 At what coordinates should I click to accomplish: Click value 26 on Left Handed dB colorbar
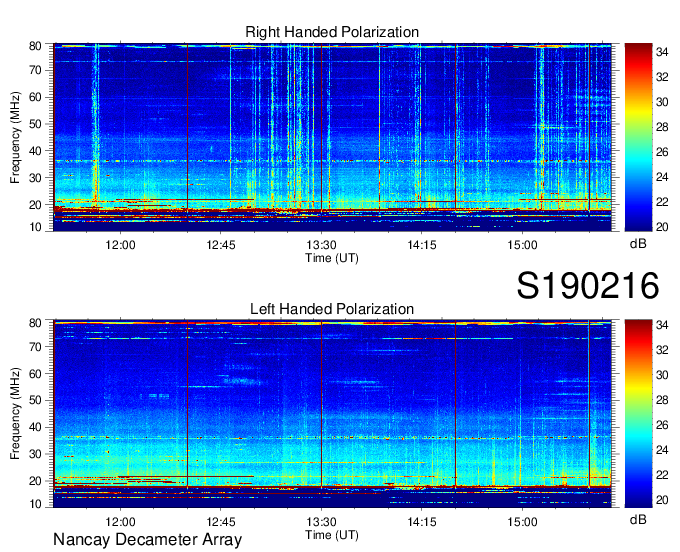[x=662, y=425]
